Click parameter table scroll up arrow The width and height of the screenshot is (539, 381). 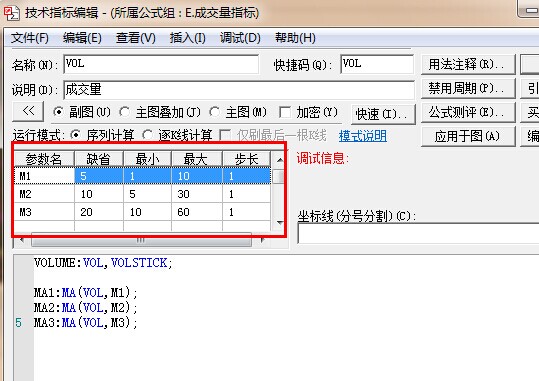pyautogui.click(x=279, y=160)
